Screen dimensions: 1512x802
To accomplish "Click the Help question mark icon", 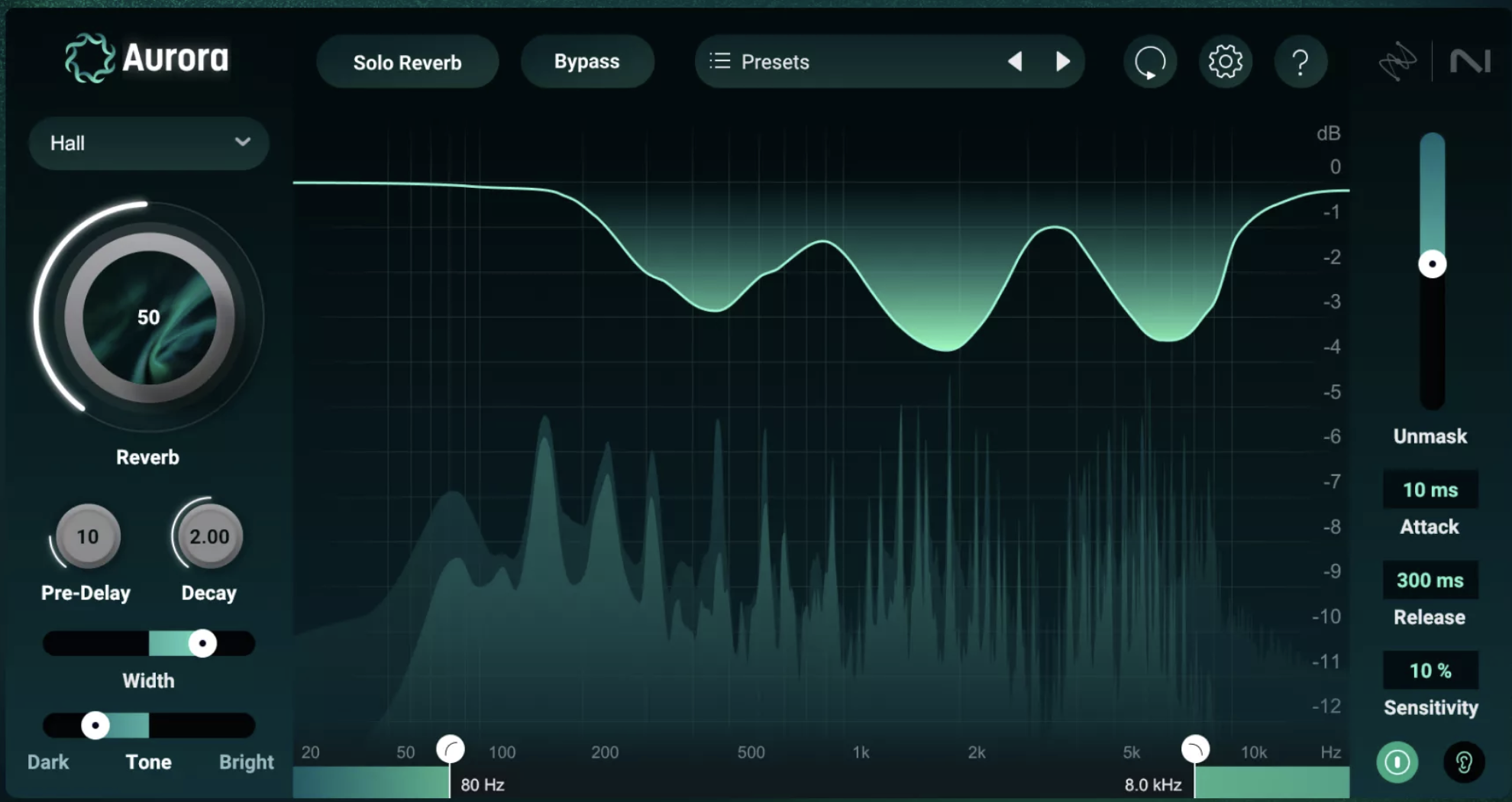I will point(1301,62).
